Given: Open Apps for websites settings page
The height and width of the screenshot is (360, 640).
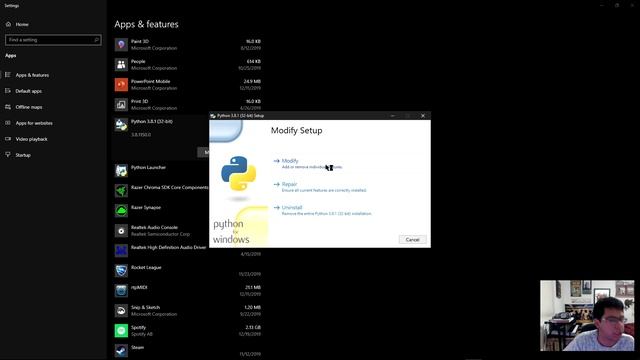Looking at the screenshot, I should (34, 123).
